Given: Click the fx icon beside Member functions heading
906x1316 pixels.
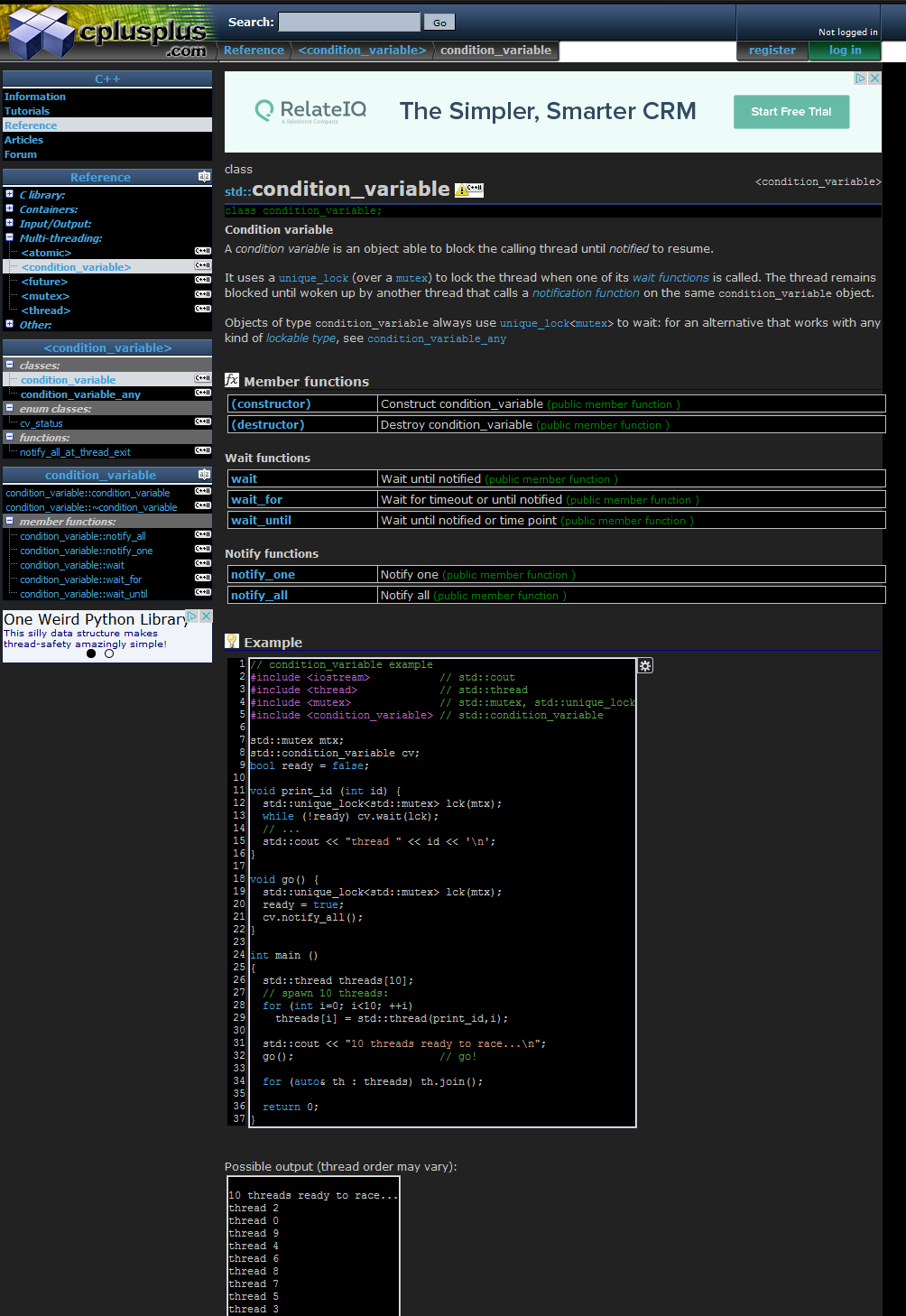Looking at the screenshot, I should [231, 381].
